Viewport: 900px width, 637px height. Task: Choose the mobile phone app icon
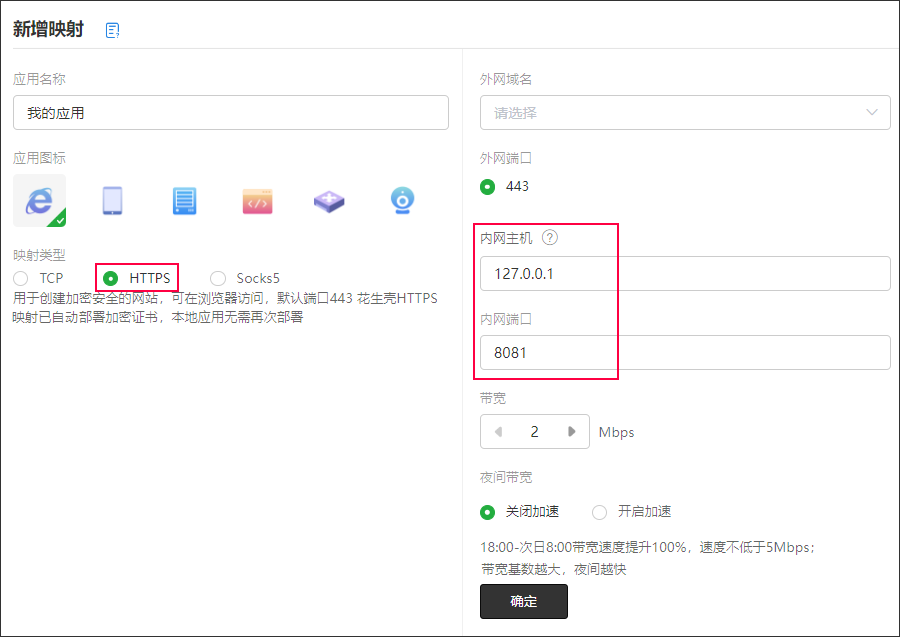(x=112, y=201)
